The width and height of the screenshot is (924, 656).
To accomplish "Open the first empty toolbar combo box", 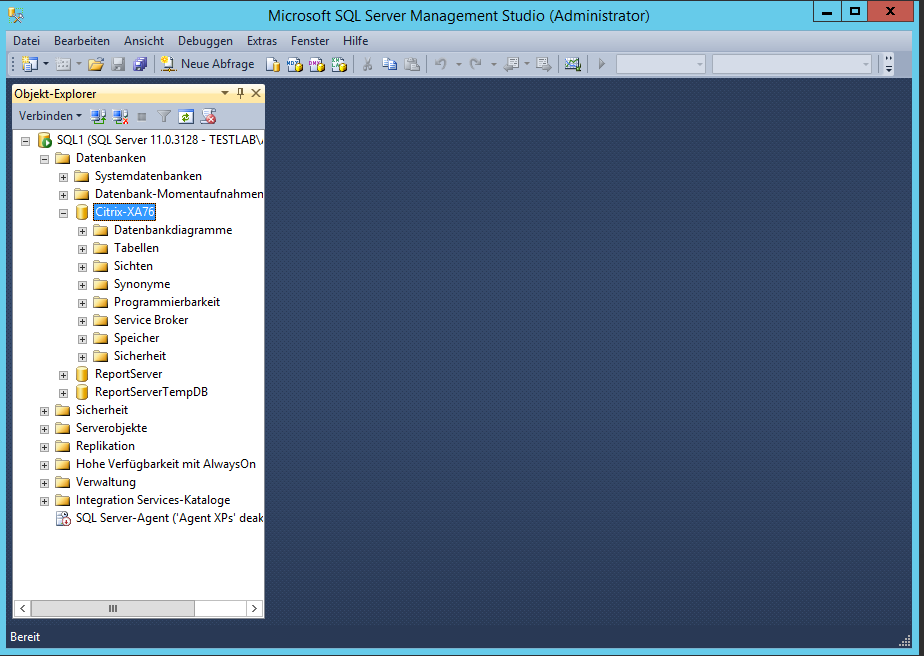I will click(x=661, y=64).
